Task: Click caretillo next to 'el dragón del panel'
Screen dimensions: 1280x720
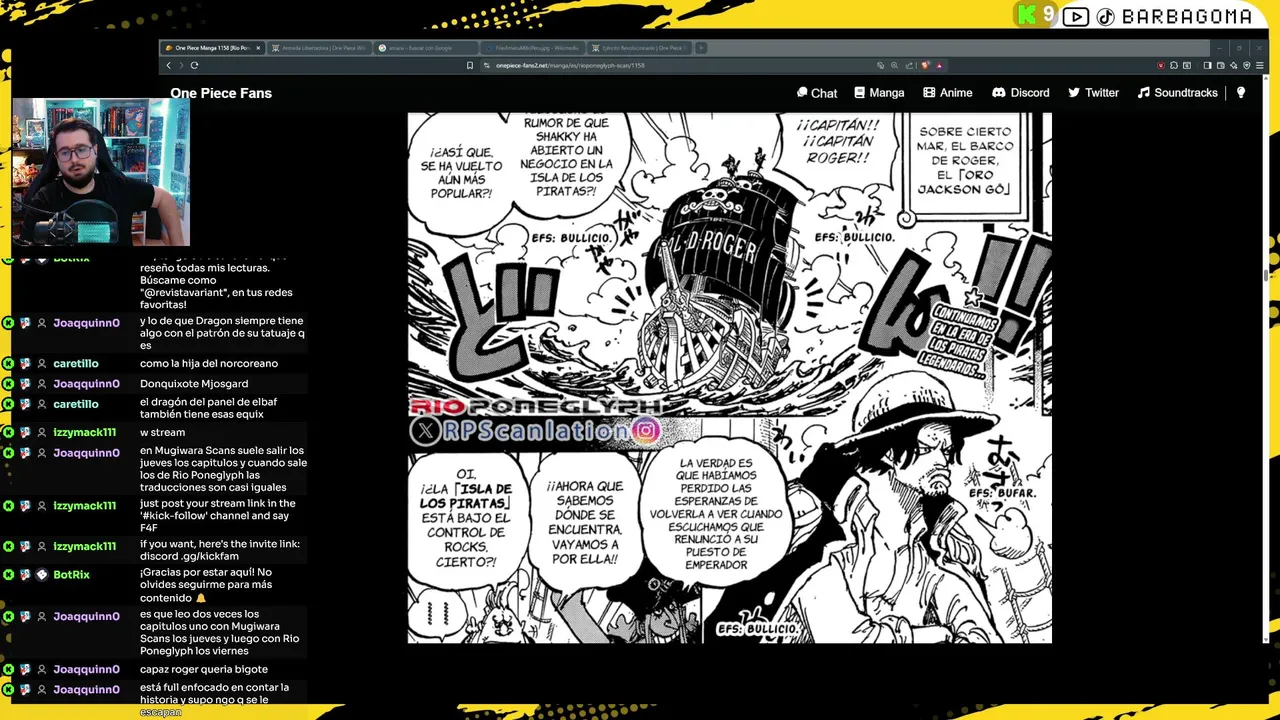Action: (x=76, y=404)
